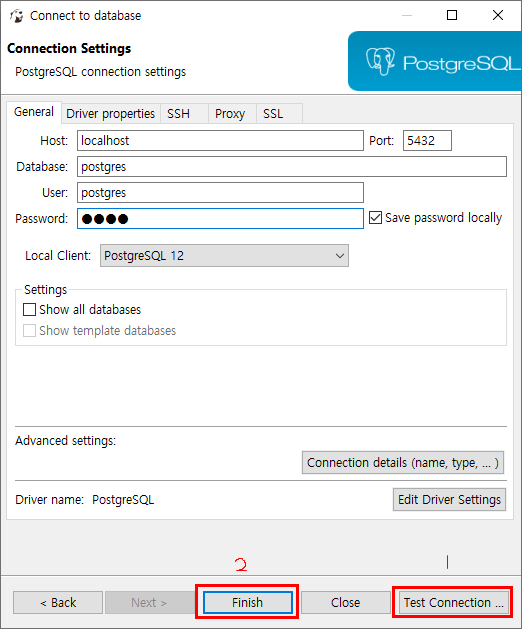Image resolution: width=522 pixels, height=629 pixels.
Task: Click the Test Connection button
Action: click(453, 603)
